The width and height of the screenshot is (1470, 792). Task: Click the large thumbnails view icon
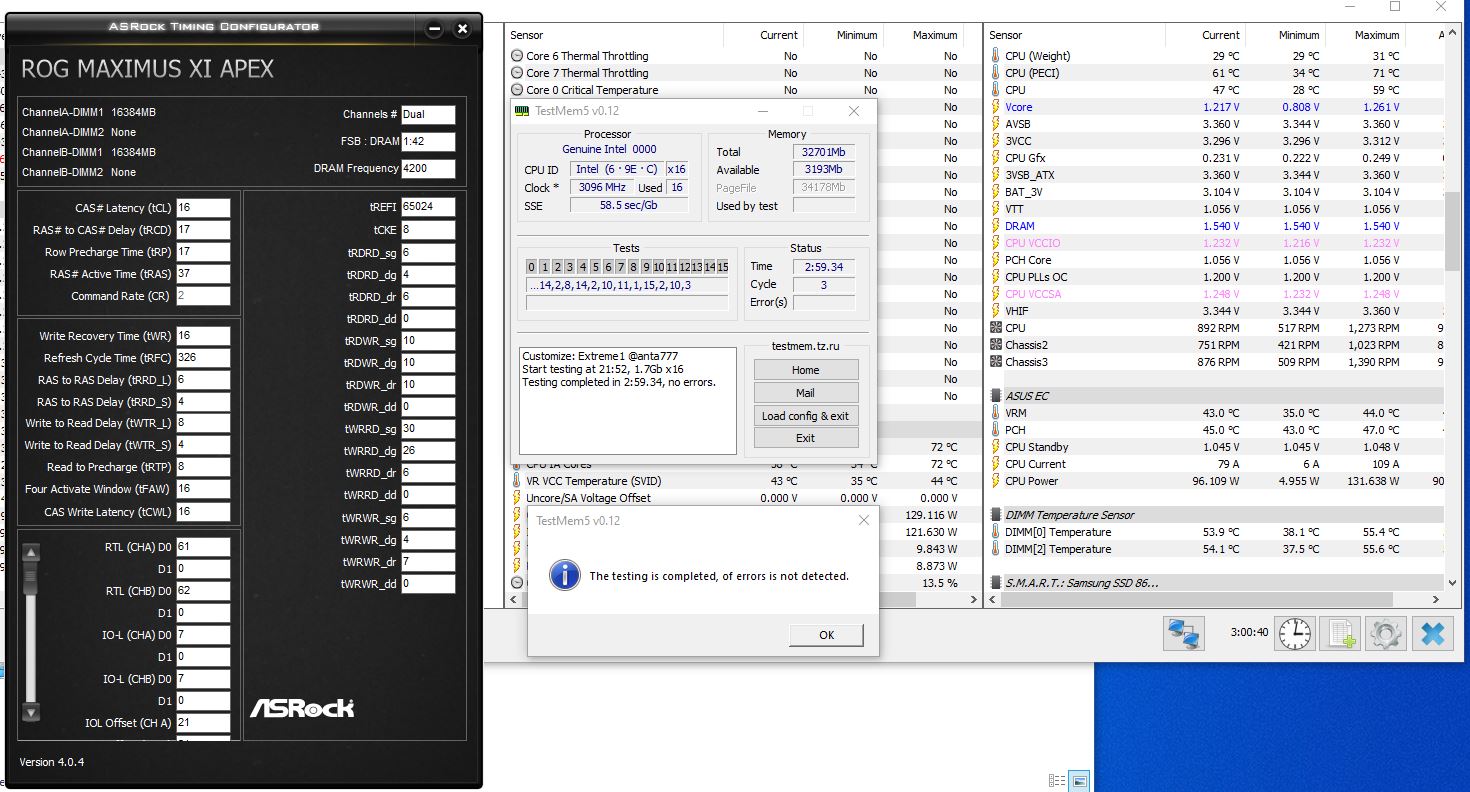pos(1079,780)
